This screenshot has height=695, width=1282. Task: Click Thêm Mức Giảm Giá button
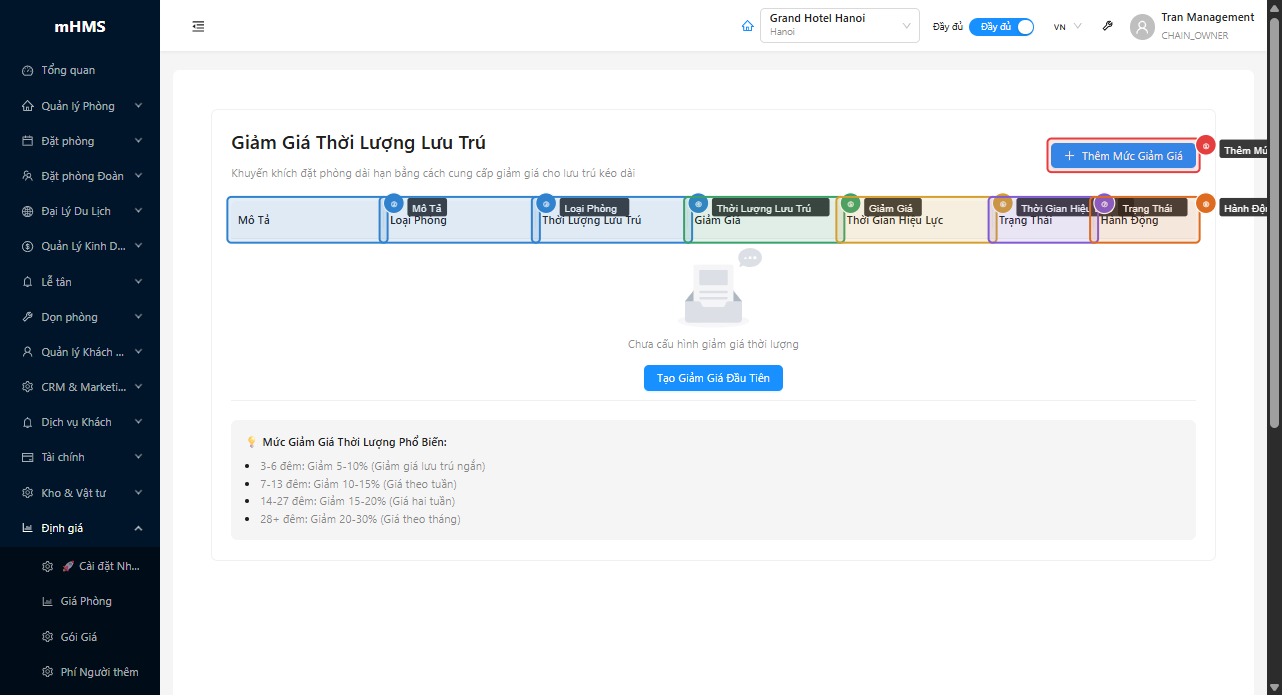1123,156
